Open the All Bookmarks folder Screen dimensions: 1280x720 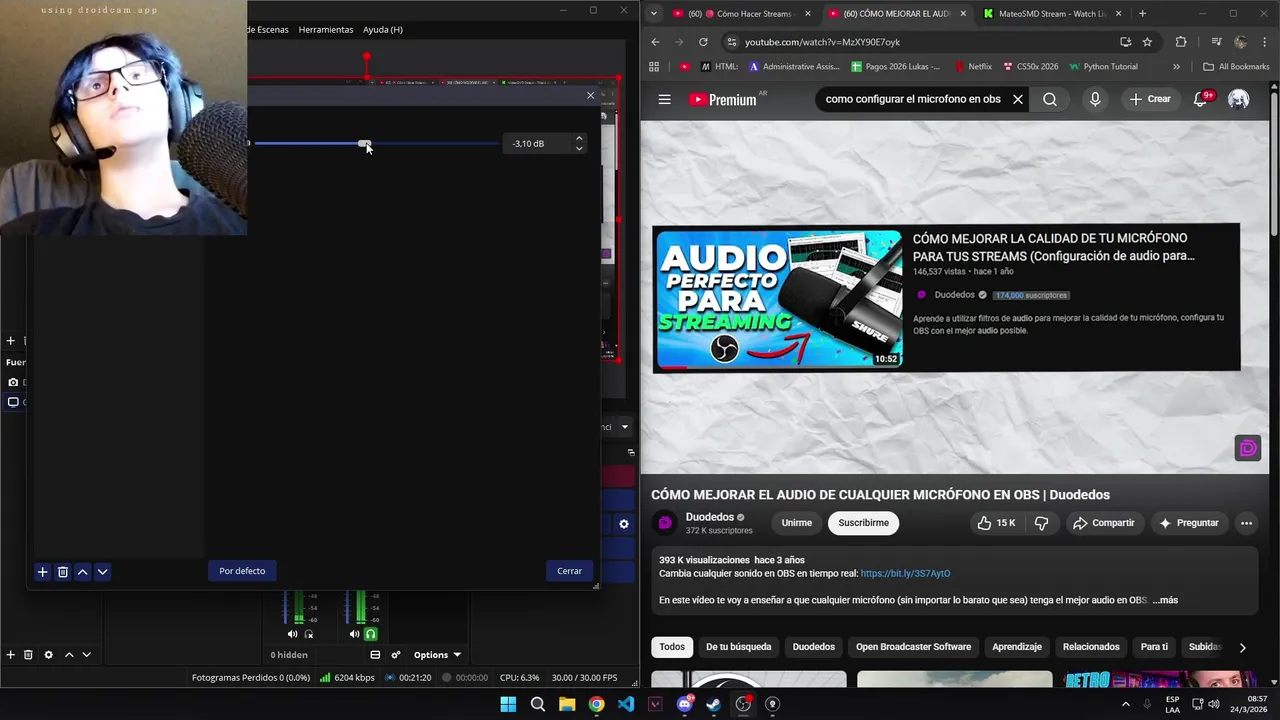(1236, 67)
